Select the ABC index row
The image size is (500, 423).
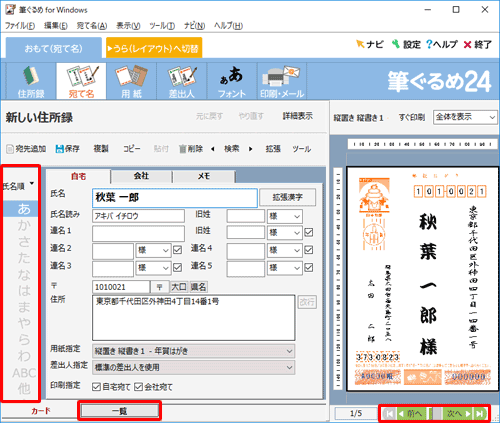(23, 372)
